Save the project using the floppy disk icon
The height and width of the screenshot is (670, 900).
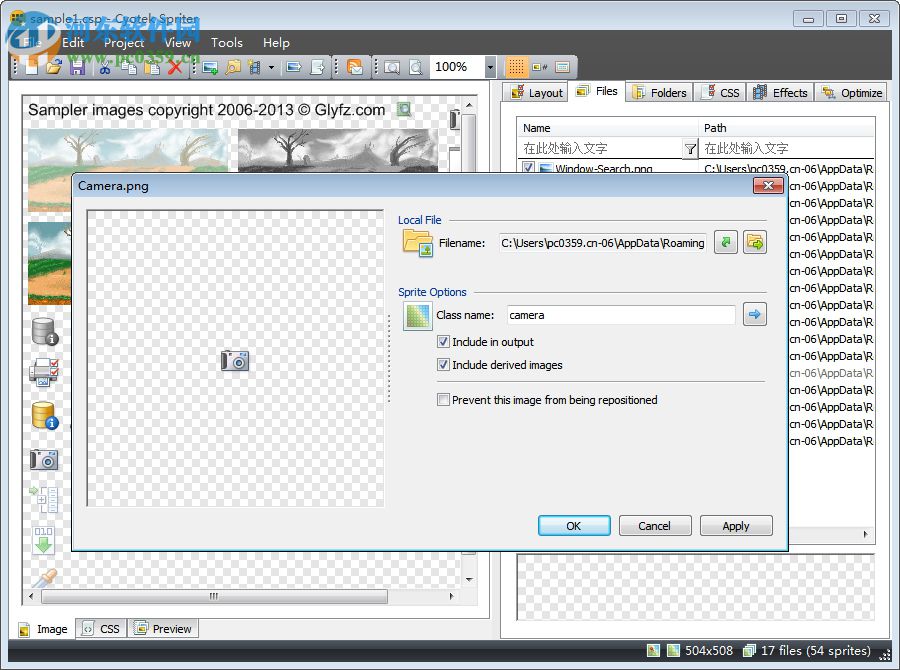[77, 67]
